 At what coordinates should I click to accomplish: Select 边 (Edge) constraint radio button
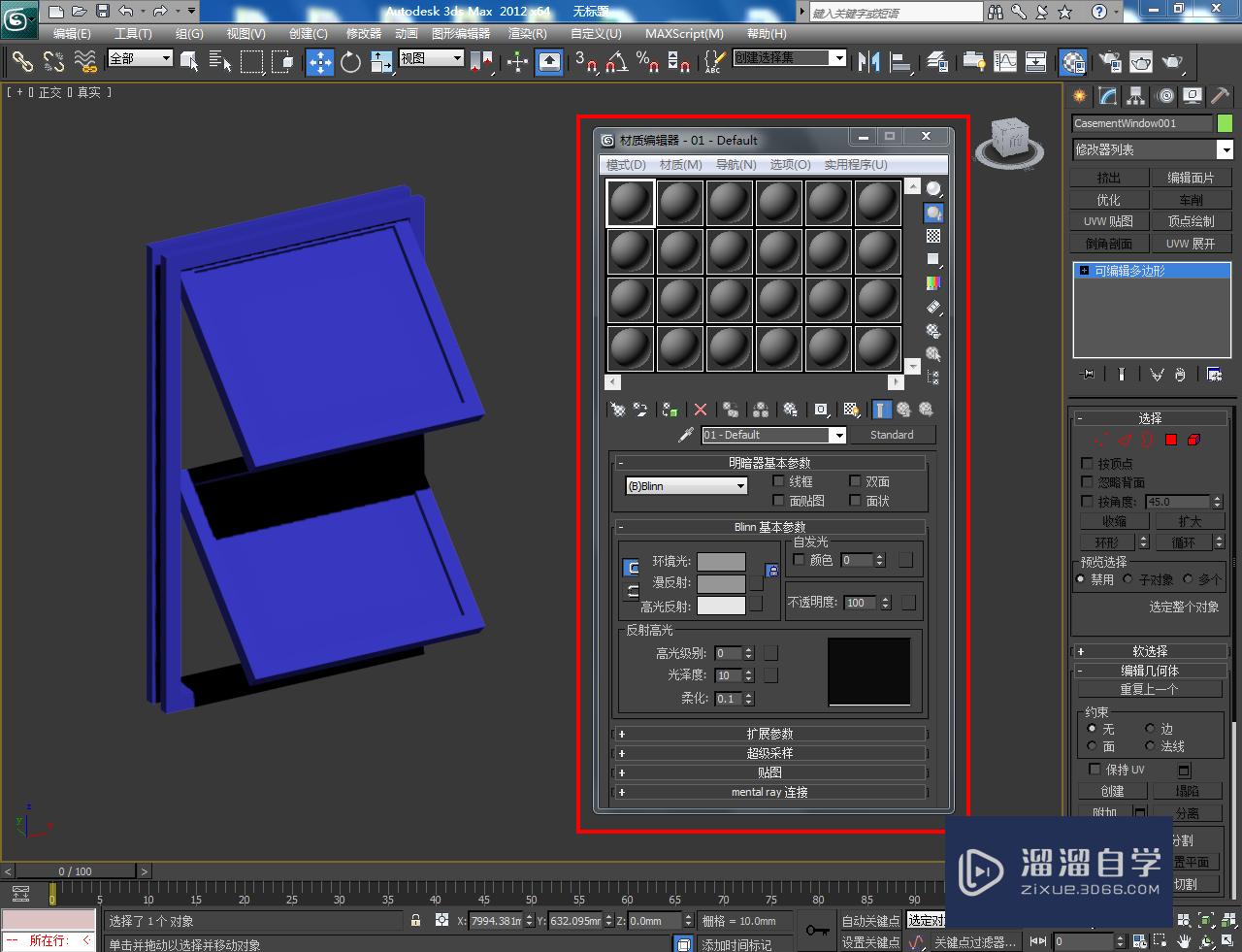pos(1150,729)
